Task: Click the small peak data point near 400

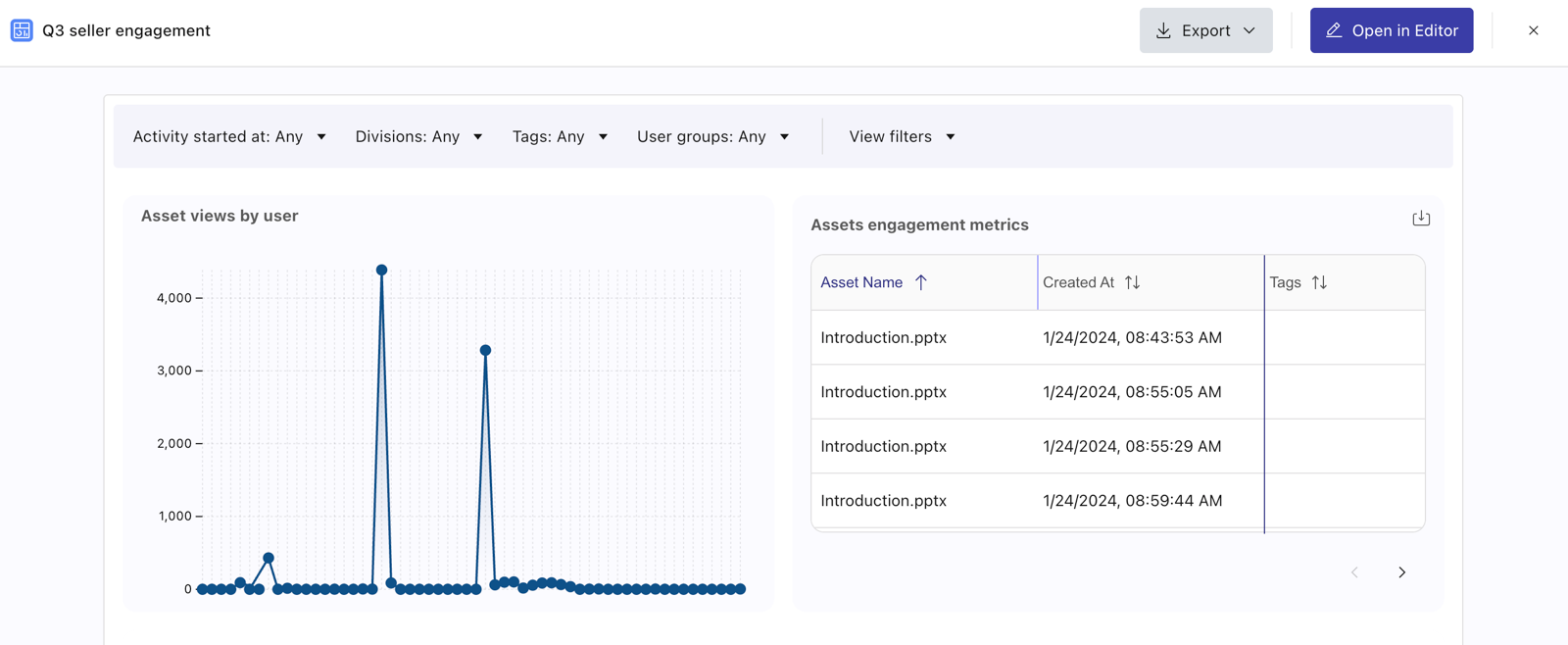Action: [269, 558]
